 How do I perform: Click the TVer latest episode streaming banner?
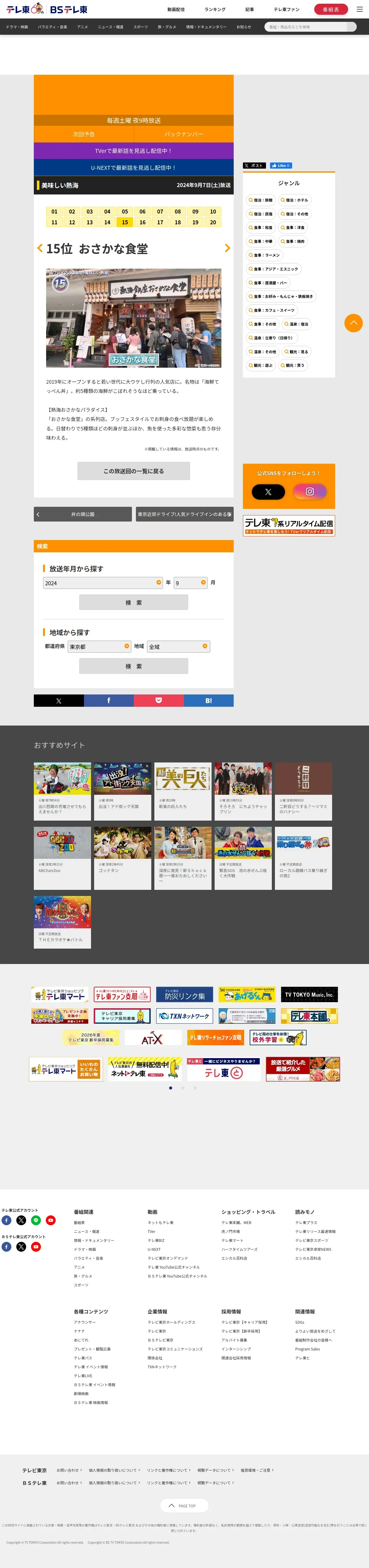pyautogui.click(x=134, y=150)
